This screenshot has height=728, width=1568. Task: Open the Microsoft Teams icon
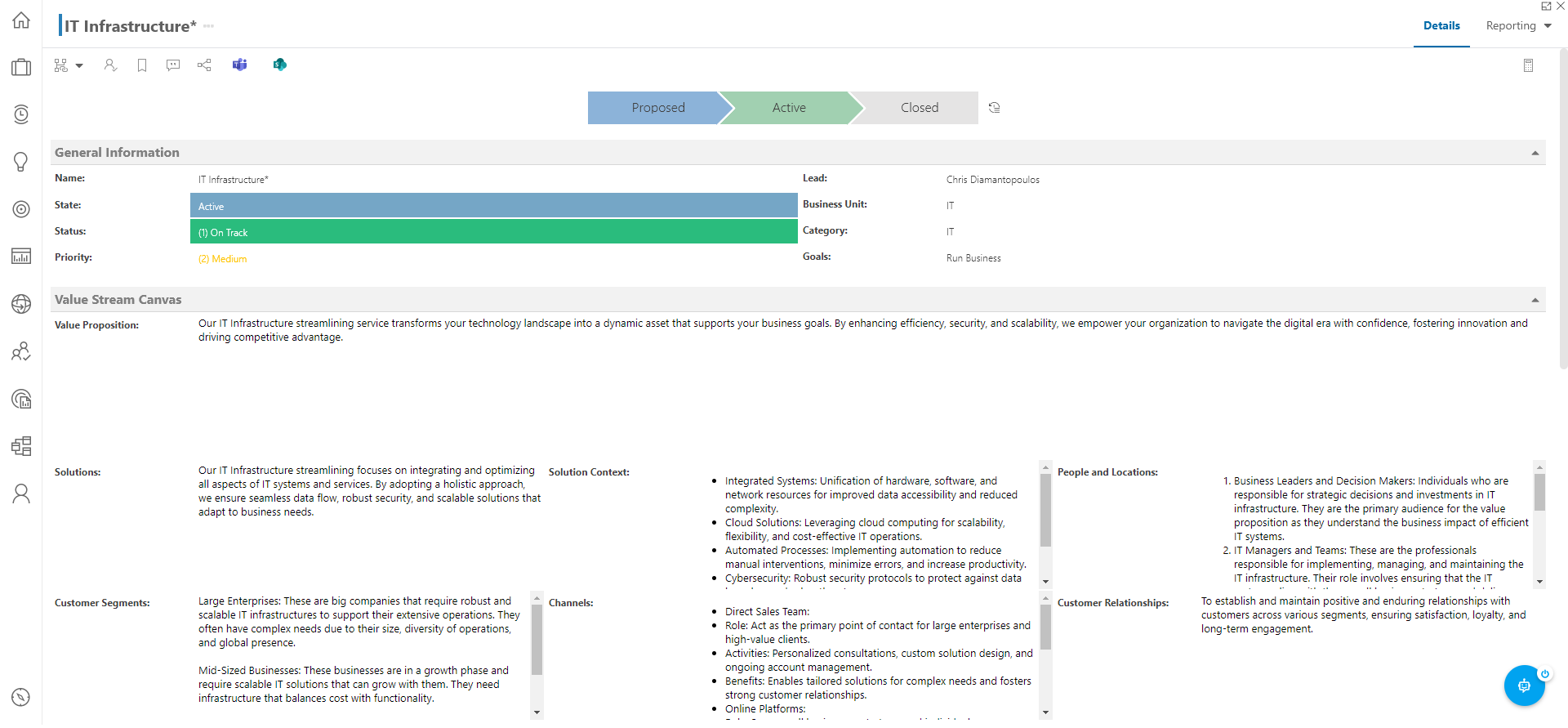[239, 65]
